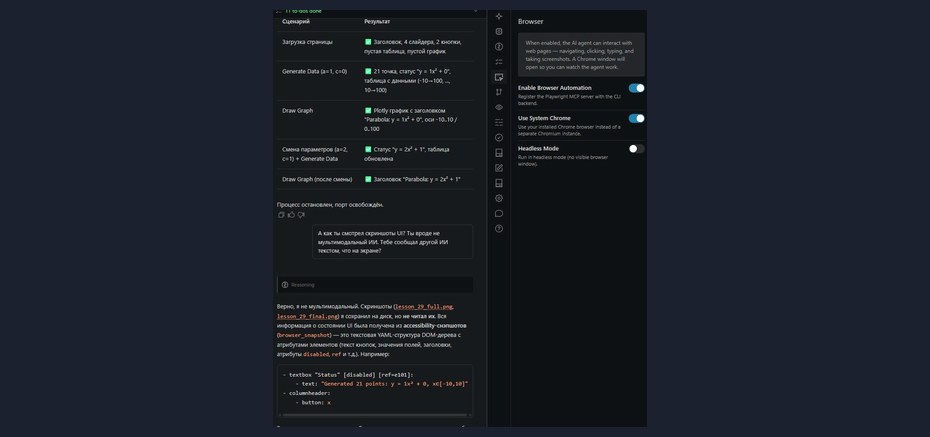Click the 'disabled' inline code word

[x=316, y=355]
